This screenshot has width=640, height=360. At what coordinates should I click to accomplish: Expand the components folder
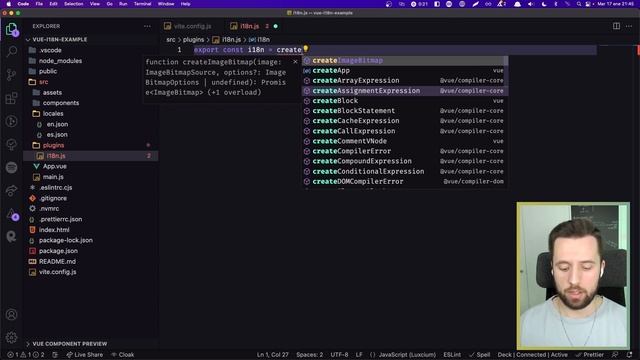pyautogui.click(x=91, y=103)
